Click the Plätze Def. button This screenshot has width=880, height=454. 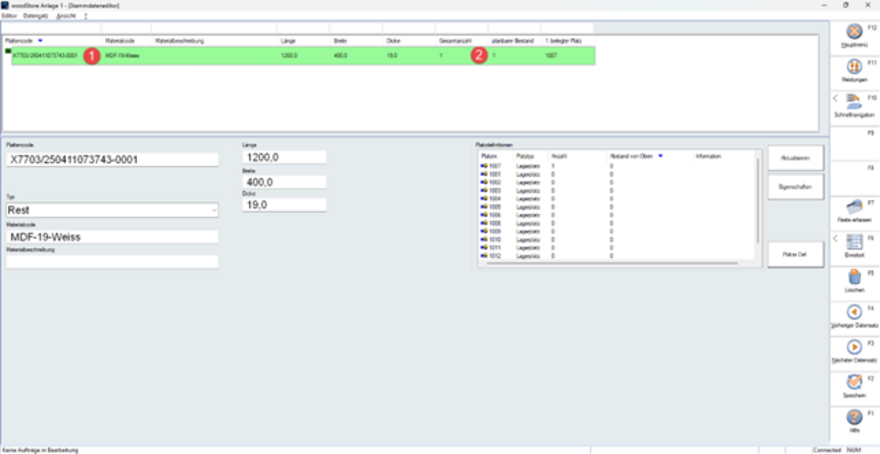(x=795, y=254)
